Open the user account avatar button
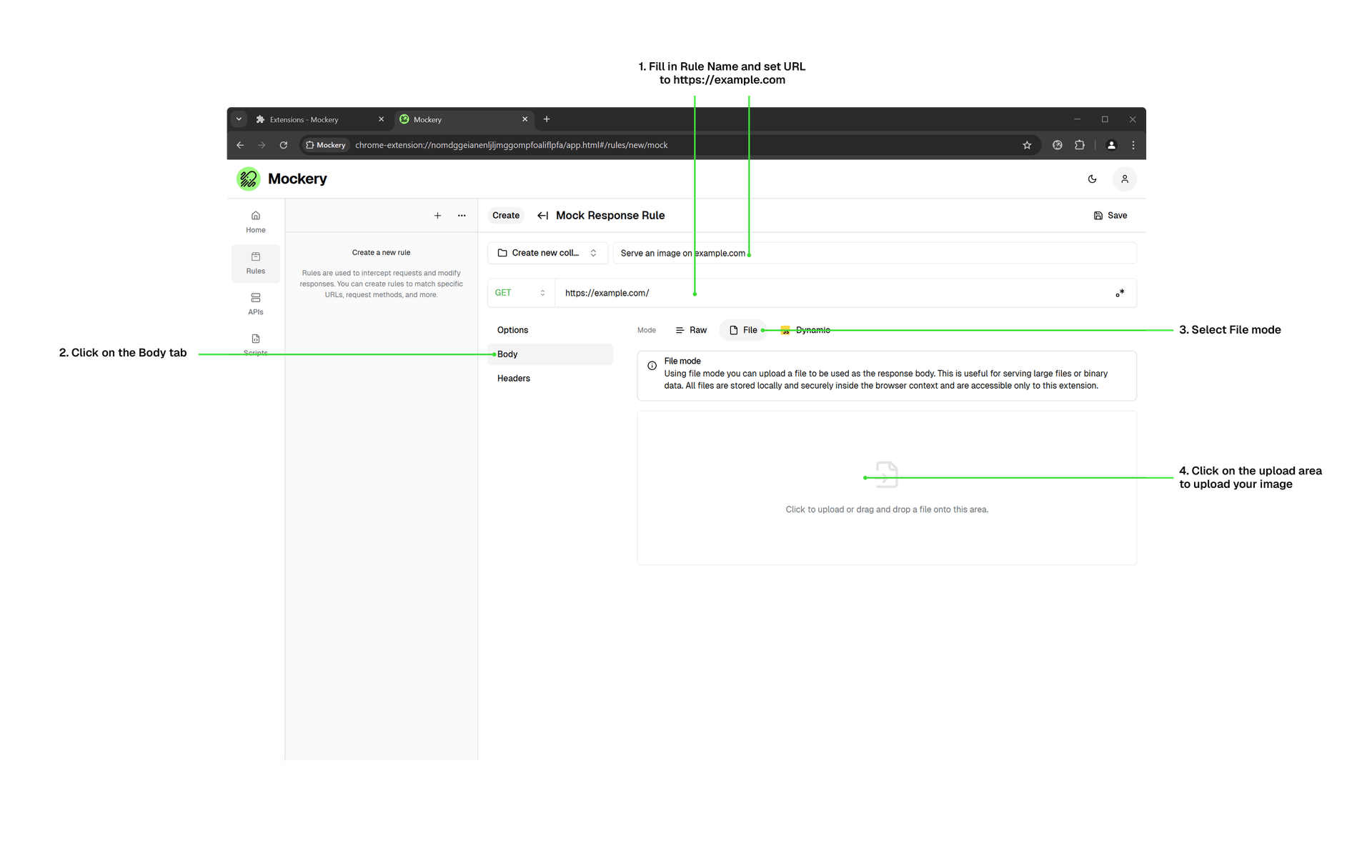Screen dimensions: 1372x868 [x=1124, y=179]
